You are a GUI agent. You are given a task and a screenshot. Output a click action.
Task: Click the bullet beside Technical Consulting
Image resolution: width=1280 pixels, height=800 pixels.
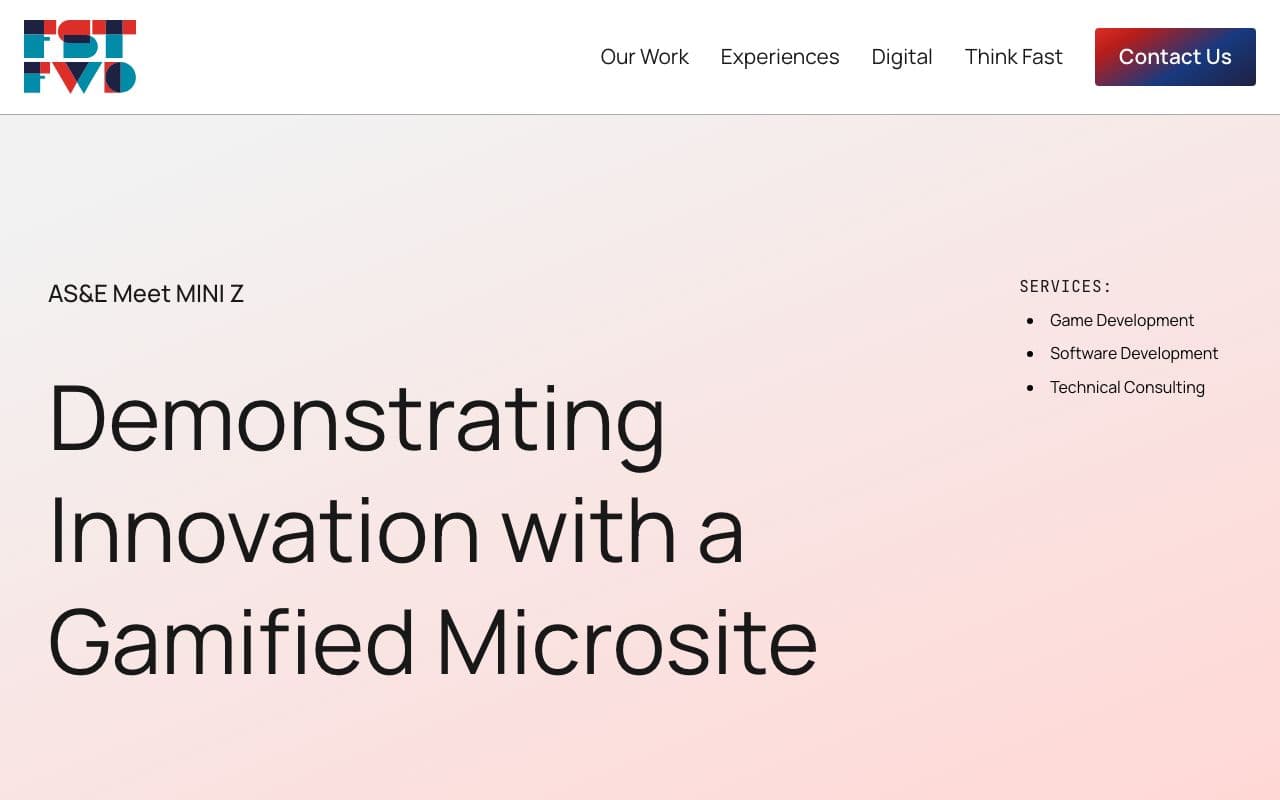[1031, 388]
